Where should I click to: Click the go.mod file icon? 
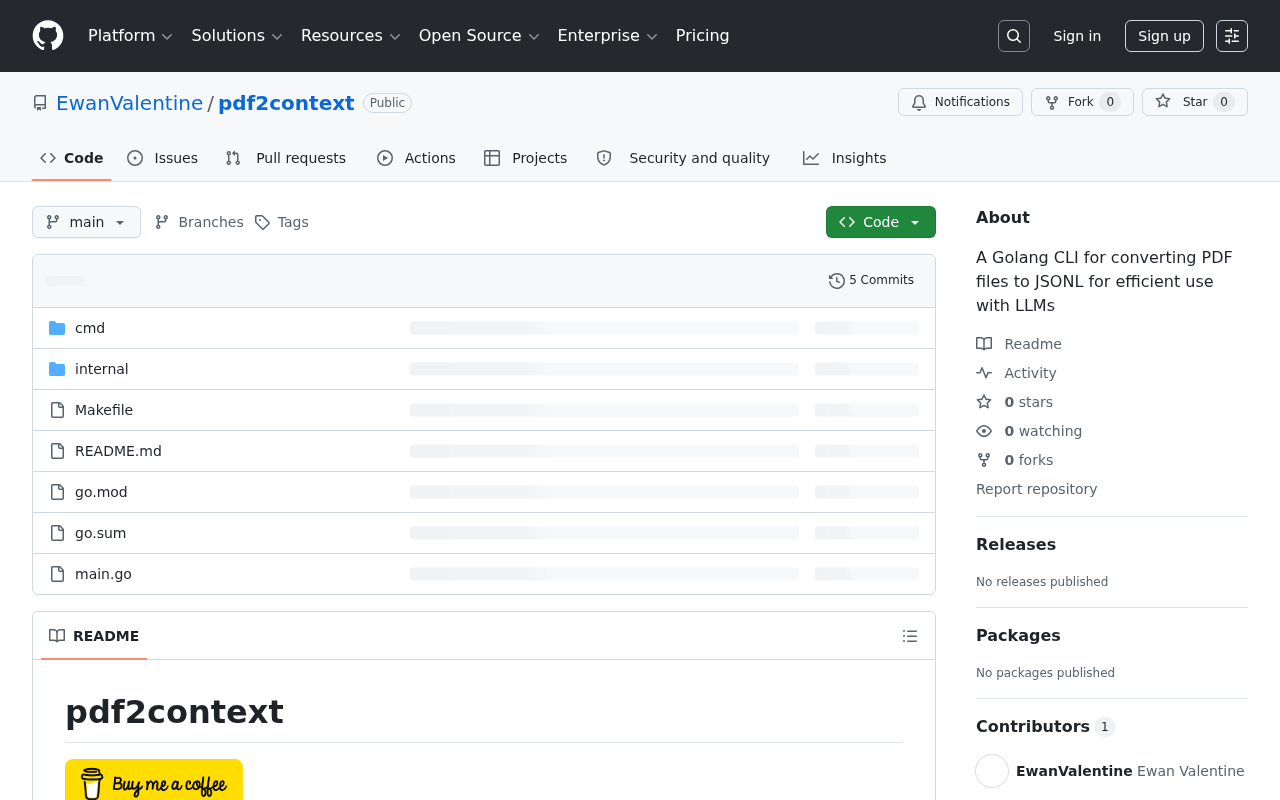click(x=57, y=492)
